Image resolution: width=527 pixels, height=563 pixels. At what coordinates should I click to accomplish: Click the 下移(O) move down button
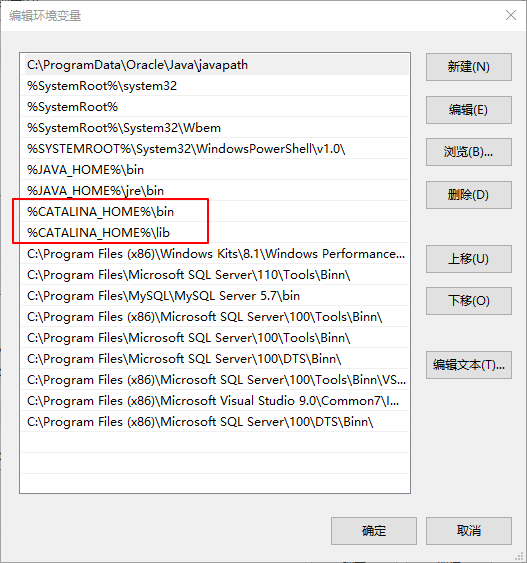[468, 301]
